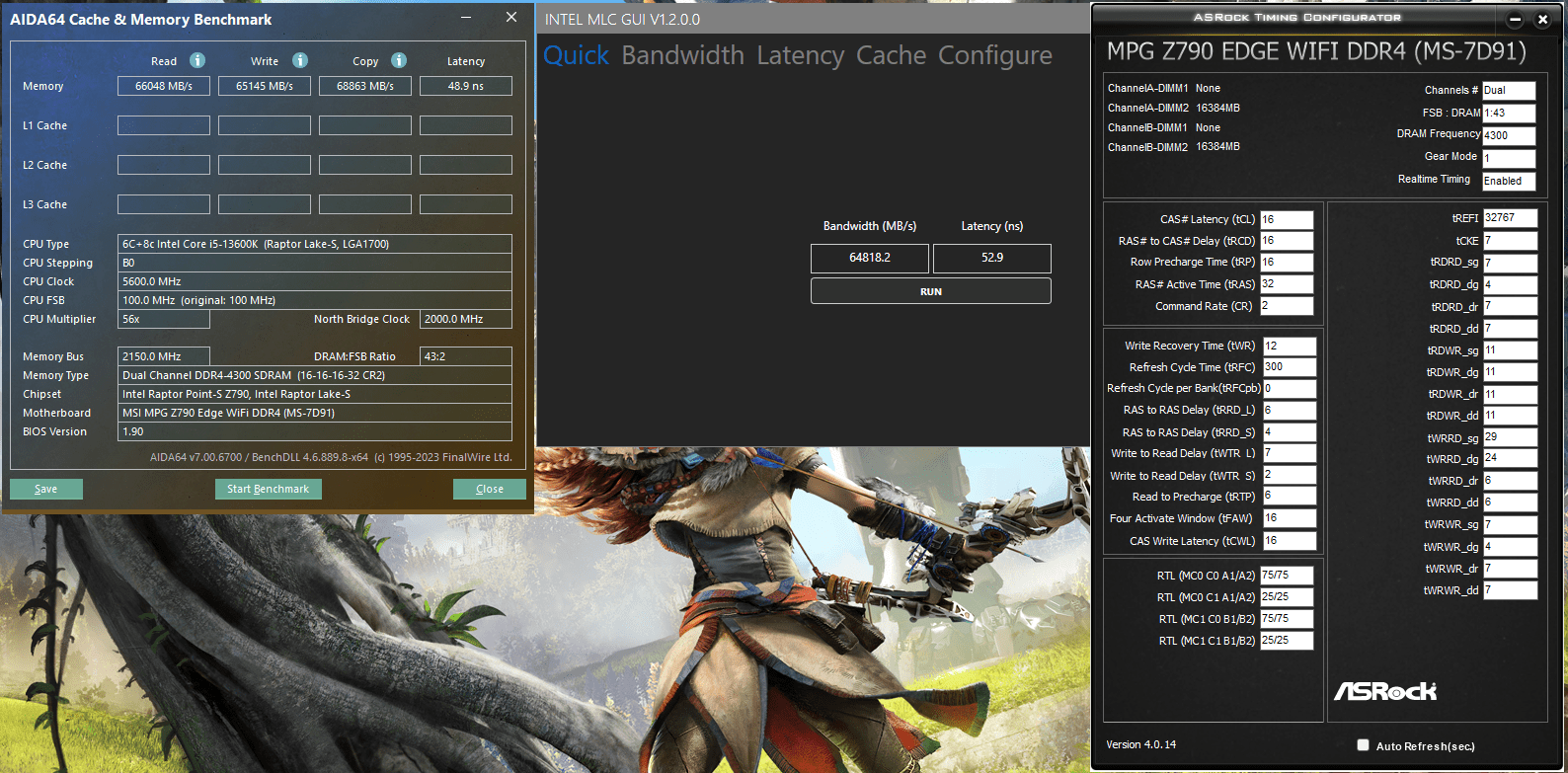This screenshot has width=1568, height=773.
Task: Click the RUN button in Intel MLC
Action: (x=931, y=291)
